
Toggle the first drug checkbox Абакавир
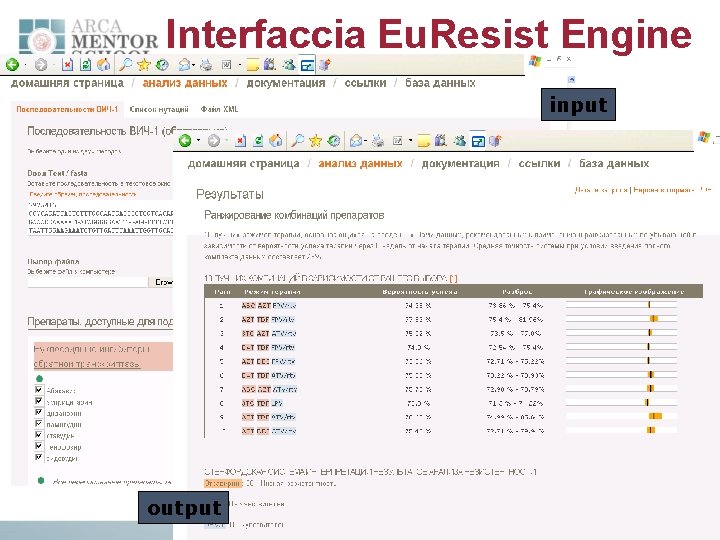[39, 390]
